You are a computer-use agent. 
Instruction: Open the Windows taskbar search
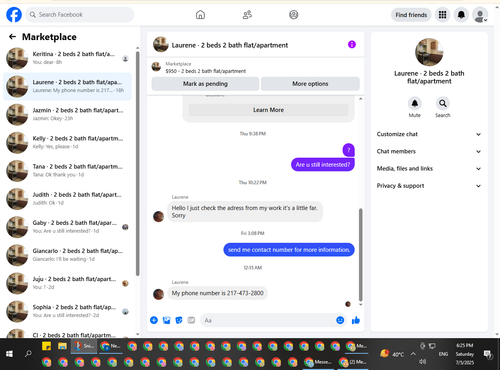pos(28,354)
